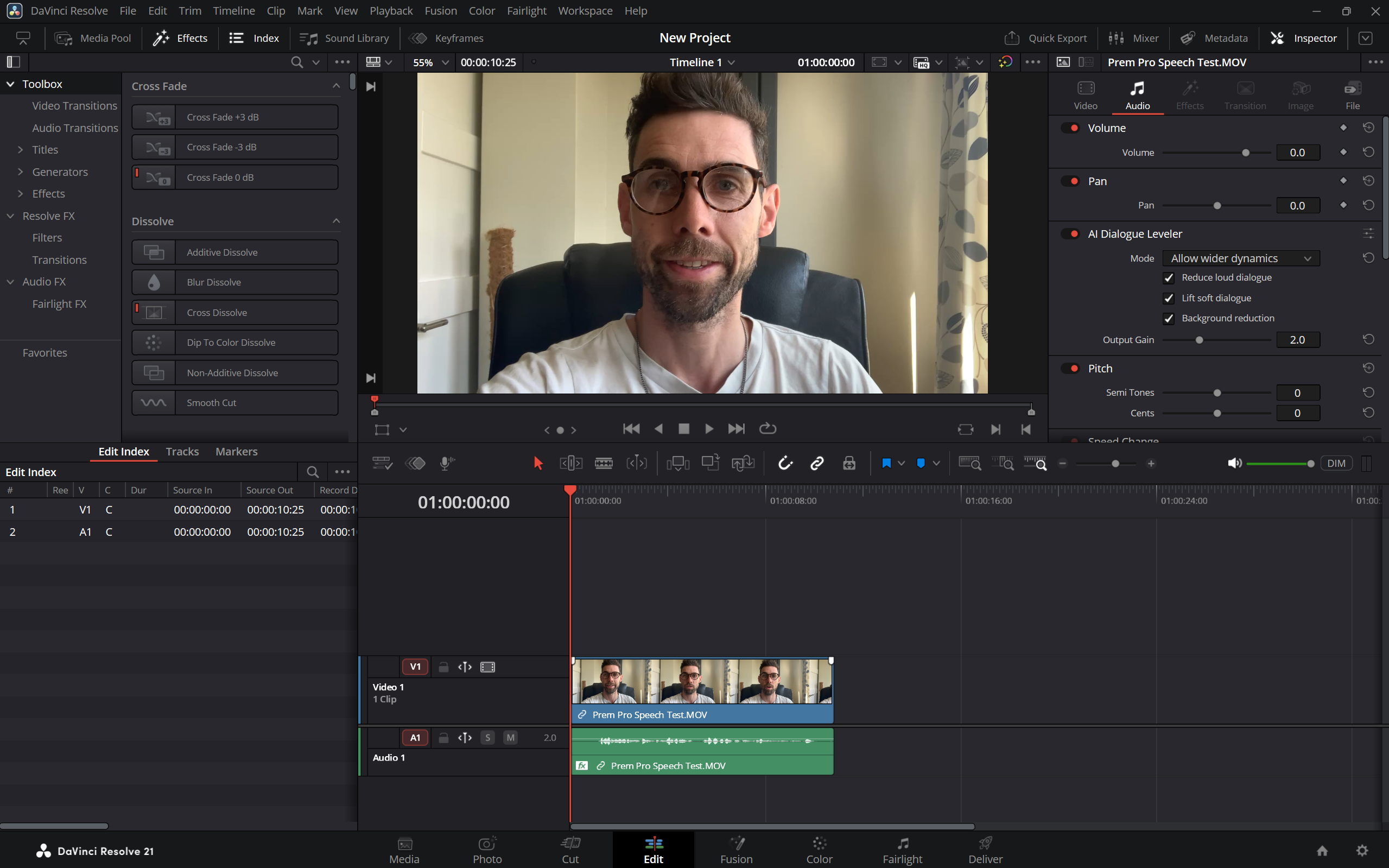Collapse the Dissolve section
The height and width of the screenshot is (868, 1389).
click(337, 221)
